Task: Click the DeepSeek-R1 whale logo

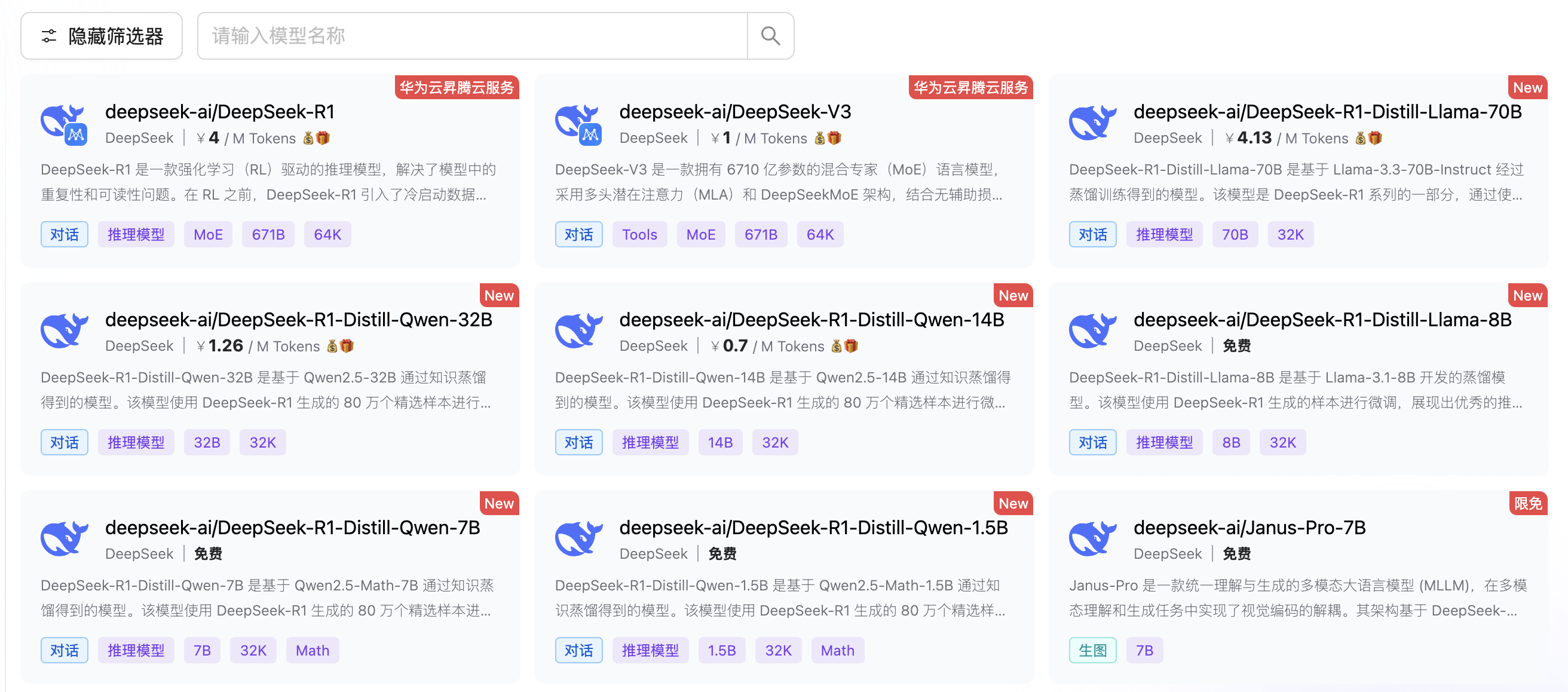Action: pyautogui.click(x=65, y=124)
